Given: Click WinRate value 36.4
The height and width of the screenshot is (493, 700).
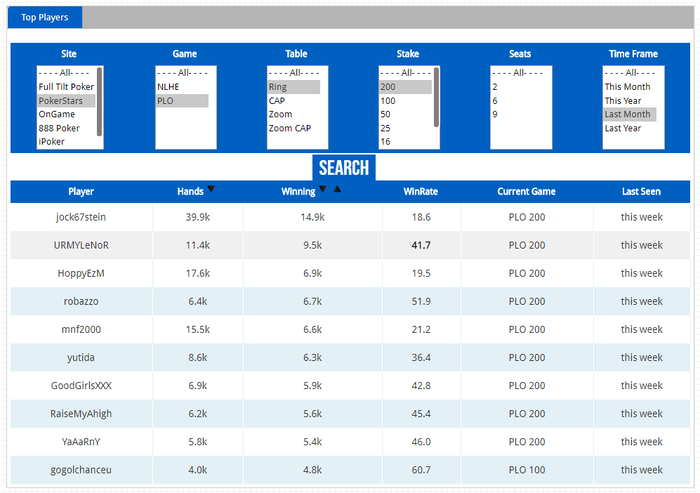Looking at the screenshot, I should [421, 358].
